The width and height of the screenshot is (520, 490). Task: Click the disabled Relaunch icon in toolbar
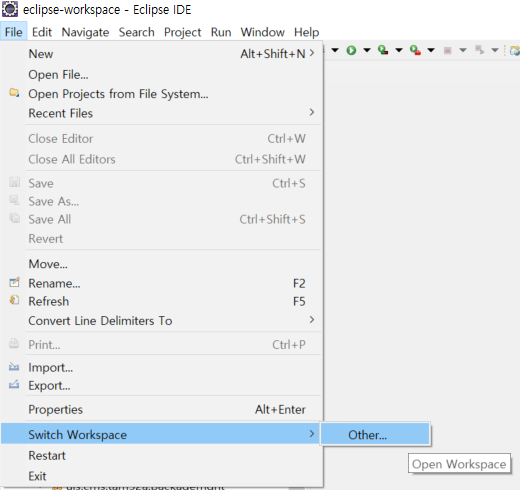[479, 50]
